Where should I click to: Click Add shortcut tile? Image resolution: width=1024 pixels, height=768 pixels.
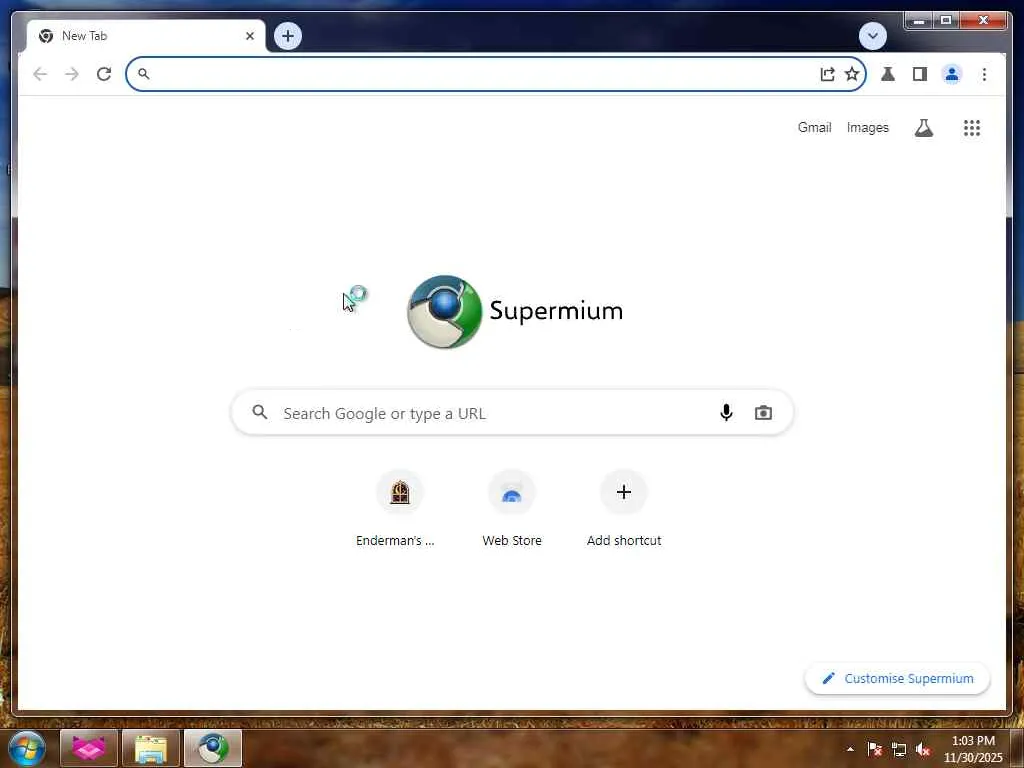click(624, 508)
